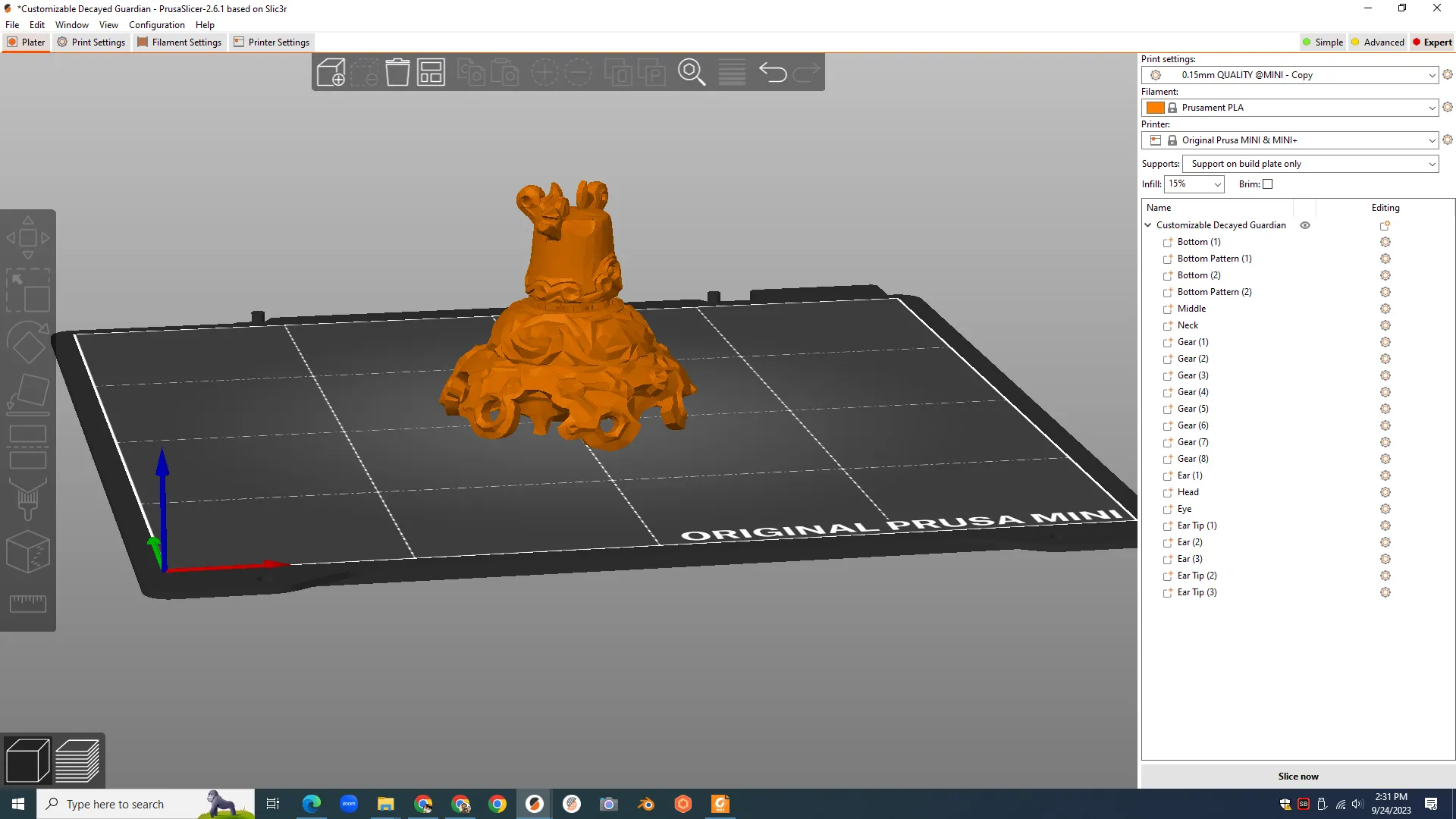Switch to Filament Settings tab
The width and height of the screenshot is (1456, 819).
point(180,42)
